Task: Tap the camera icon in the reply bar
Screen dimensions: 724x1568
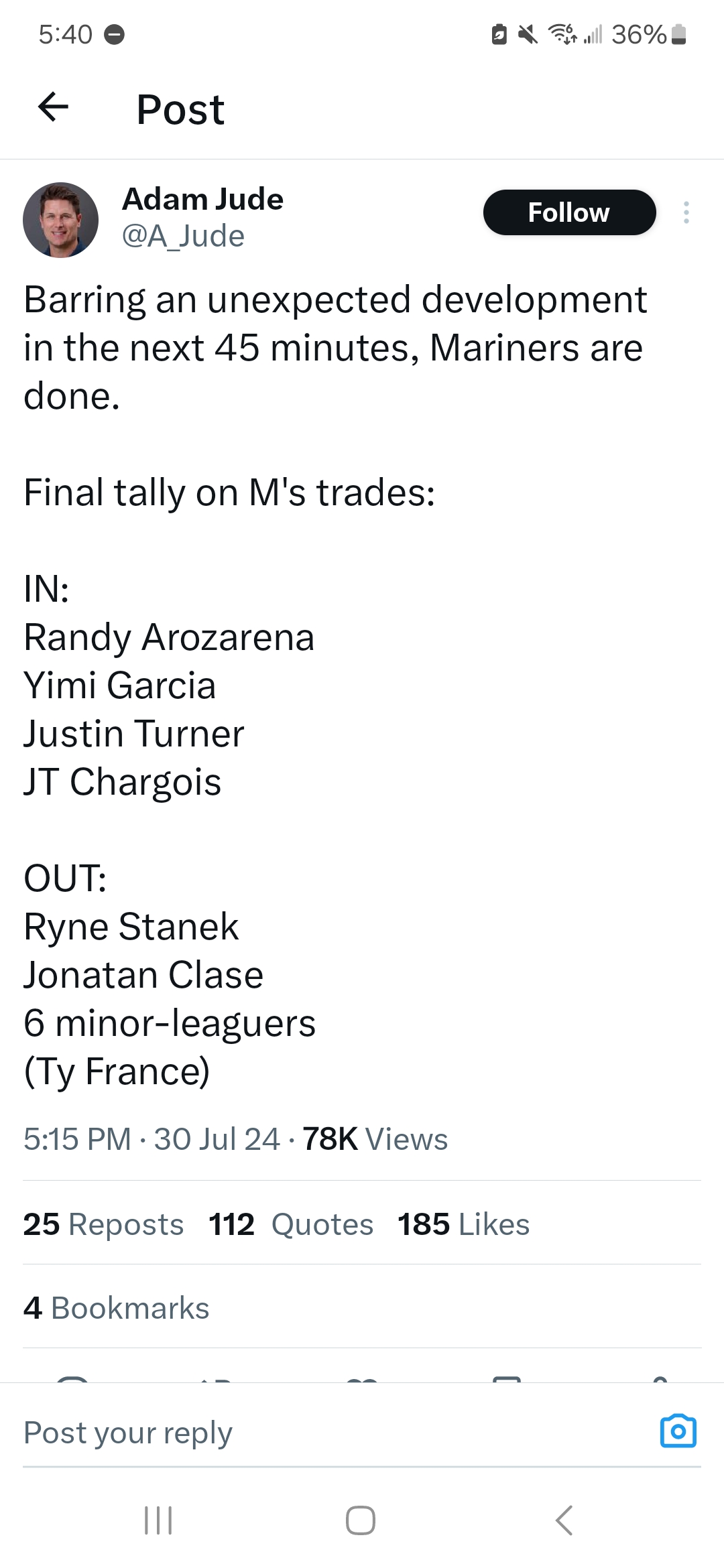Action: click(x=678, y=1431)
